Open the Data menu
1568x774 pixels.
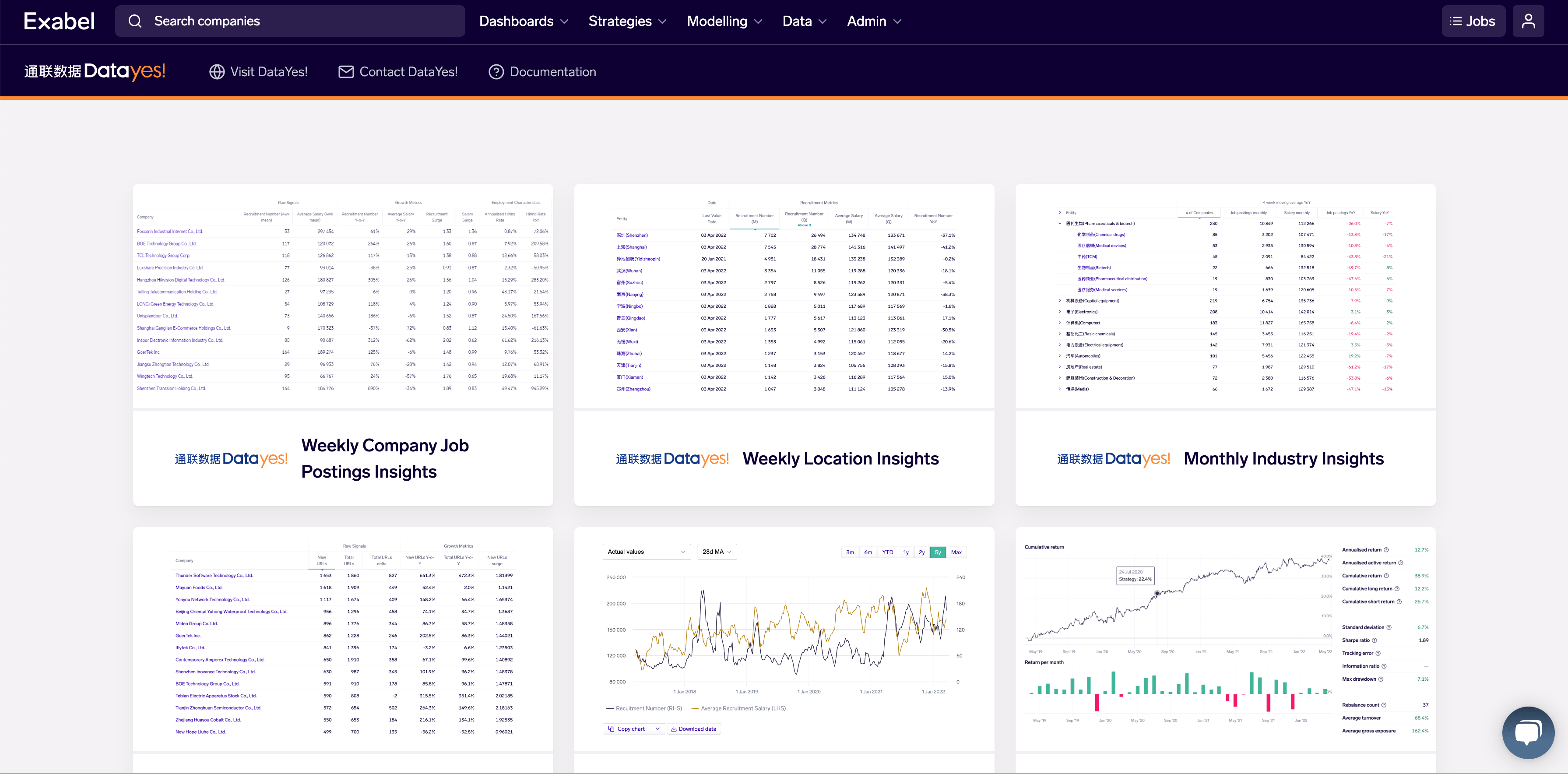click(x=804, y=21)
